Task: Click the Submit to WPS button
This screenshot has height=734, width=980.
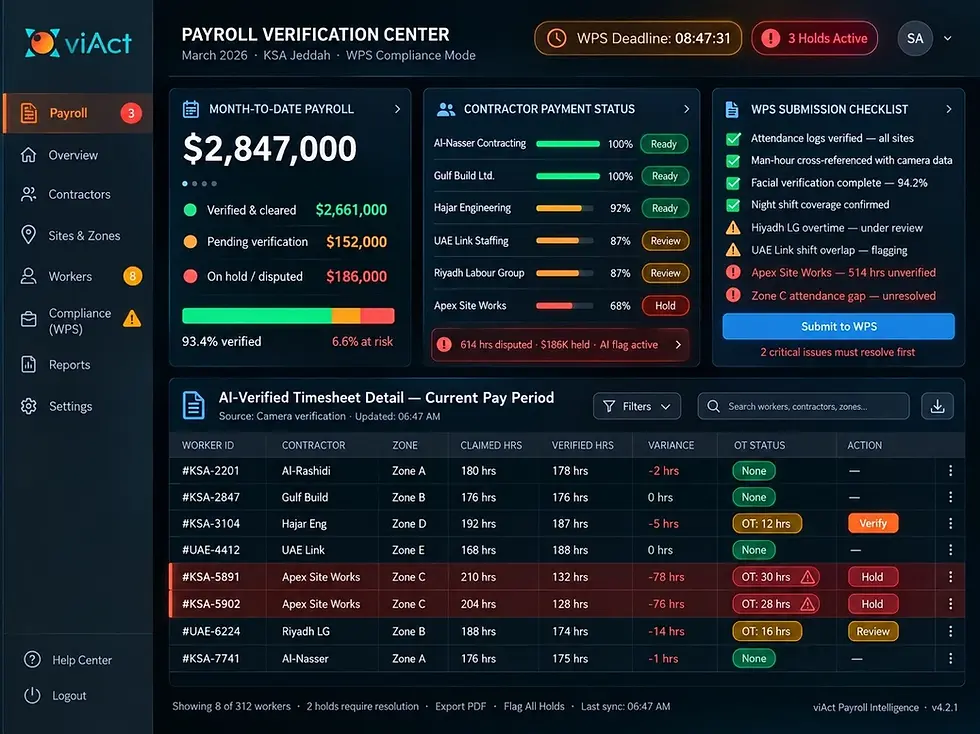Action: pyautogui.click(x=838, y=326)
